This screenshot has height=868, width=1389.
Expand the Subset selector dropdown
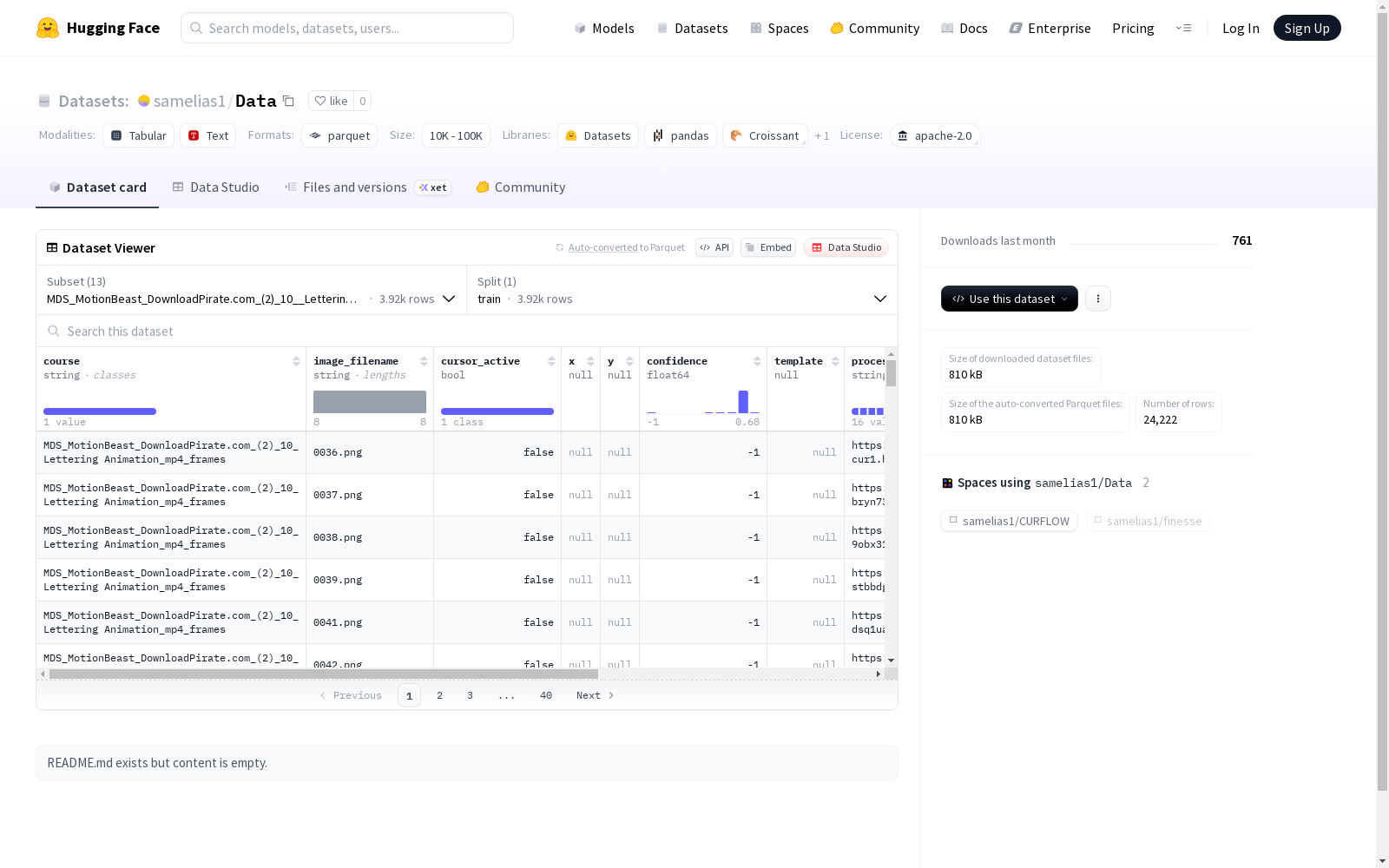click(x=252, y=290)
